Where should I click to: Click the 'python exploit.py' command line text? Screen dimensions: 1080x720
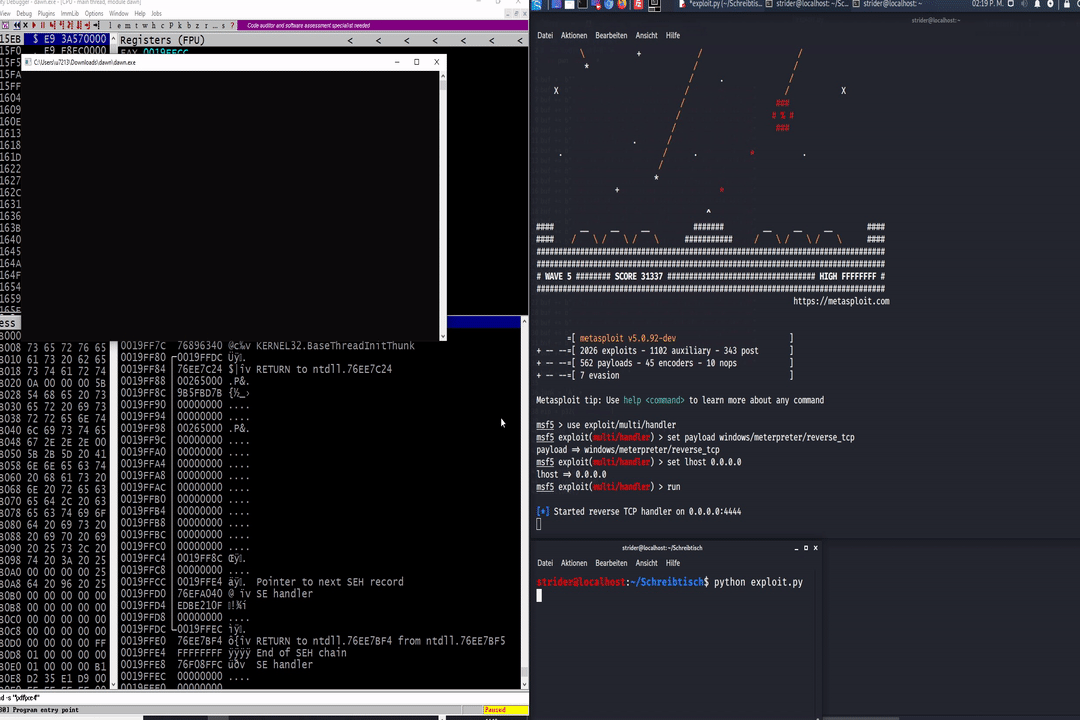pos(758,582)
